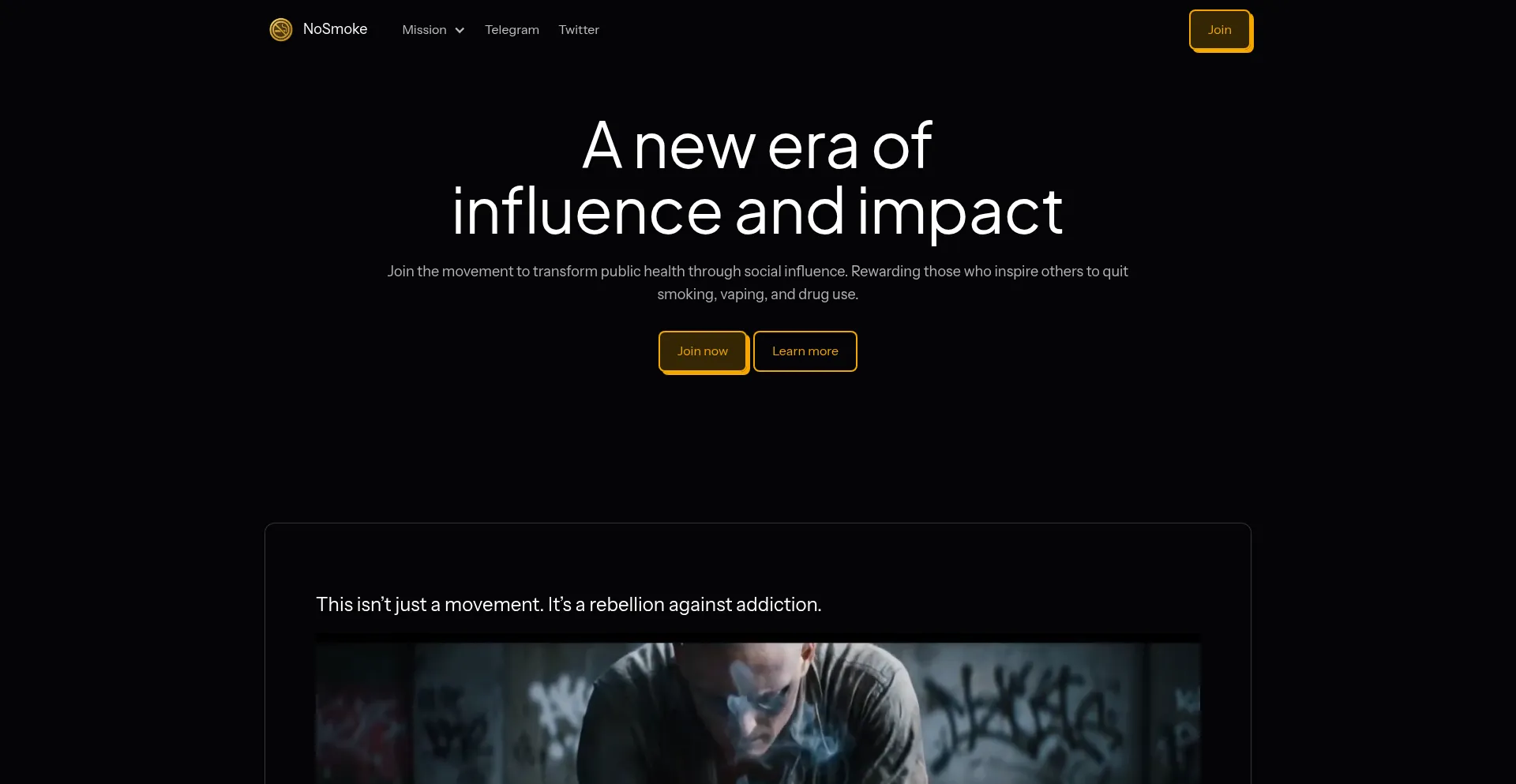Click the word 'impact' in the headline
The width and height of the screenshot is (1516, 784).
point(961,212)
